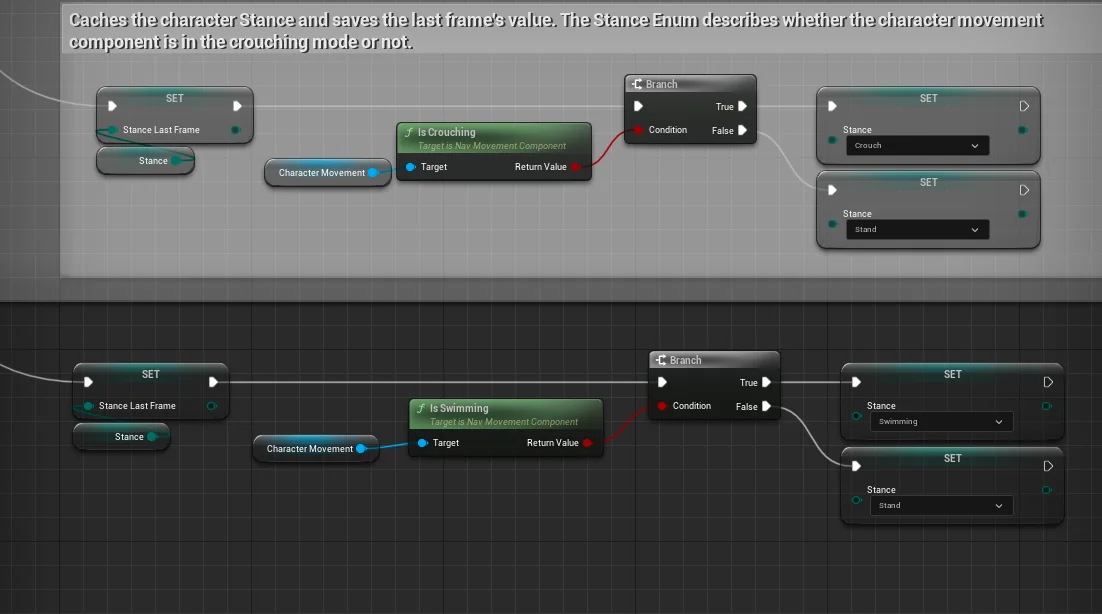Select the Branch node header connected to Is Crouching
The image size is (1102, 614).
pos(690,84)
